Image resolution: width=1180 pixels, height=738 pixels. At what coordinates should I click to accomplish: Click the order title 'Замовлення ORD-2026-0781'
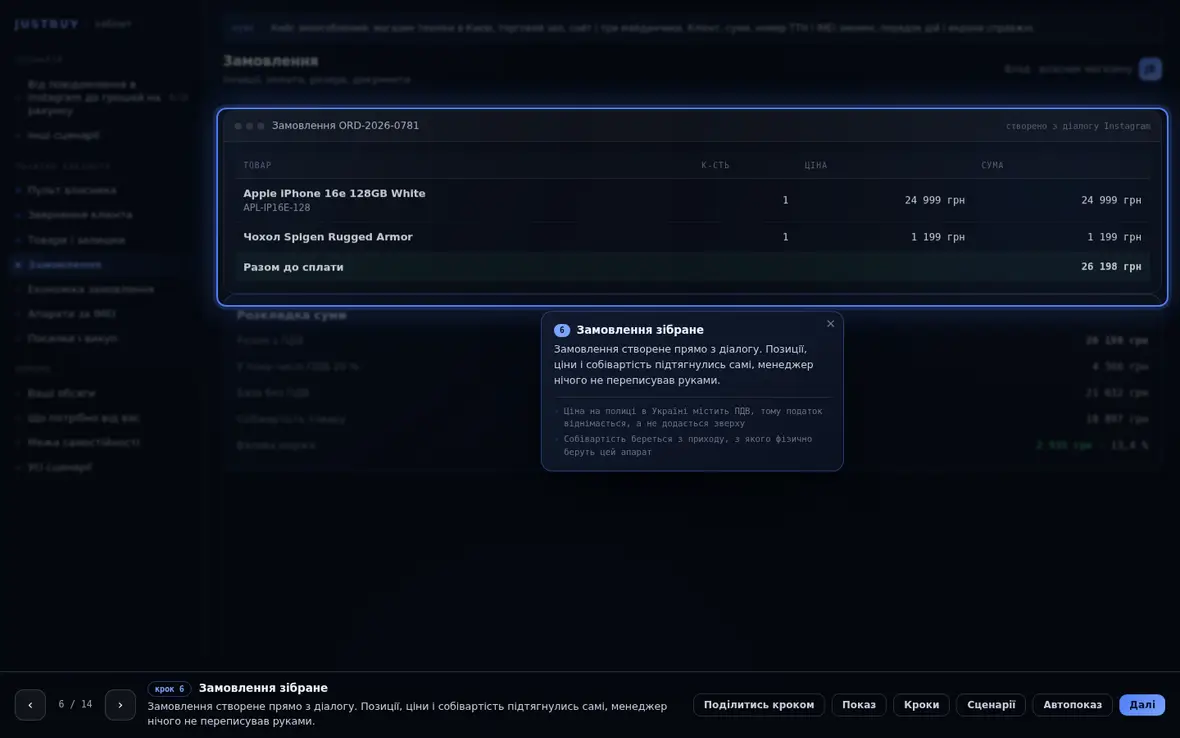(x=345, y=126)
